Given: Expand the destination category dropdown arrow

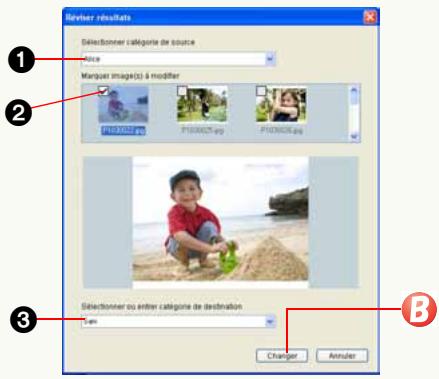Looking at the screenshot, I should coord(270,322).
